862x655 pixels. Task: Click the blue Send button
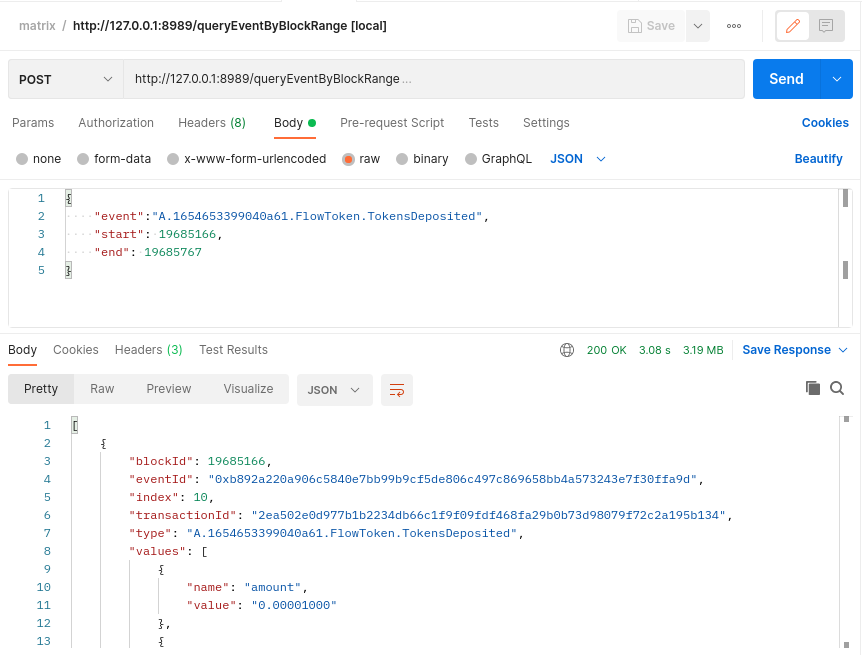click(x=786, y=79)
